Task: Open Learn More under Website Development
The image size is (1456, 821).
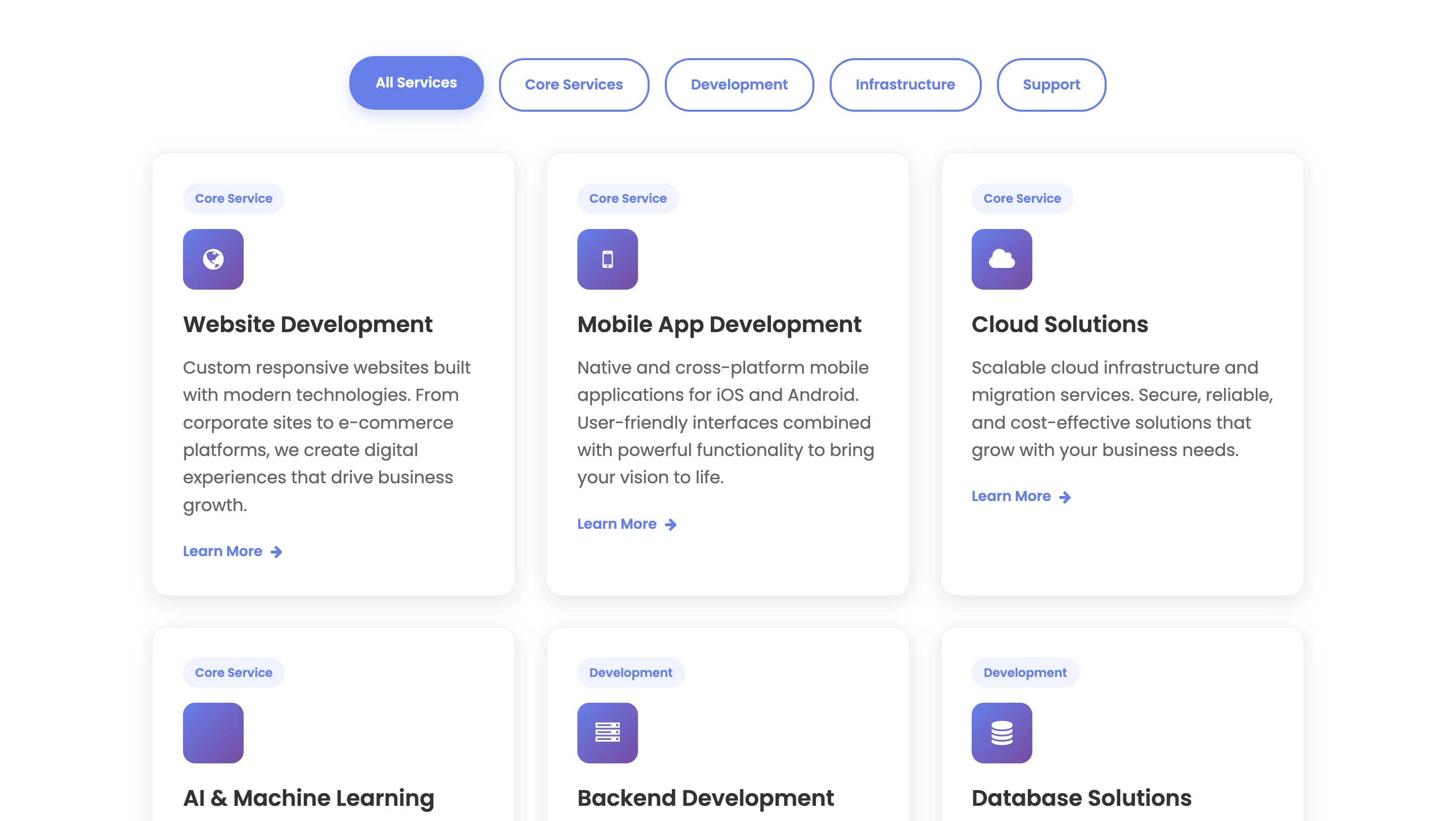Action: pyautogui.click(x=222, y=551)
